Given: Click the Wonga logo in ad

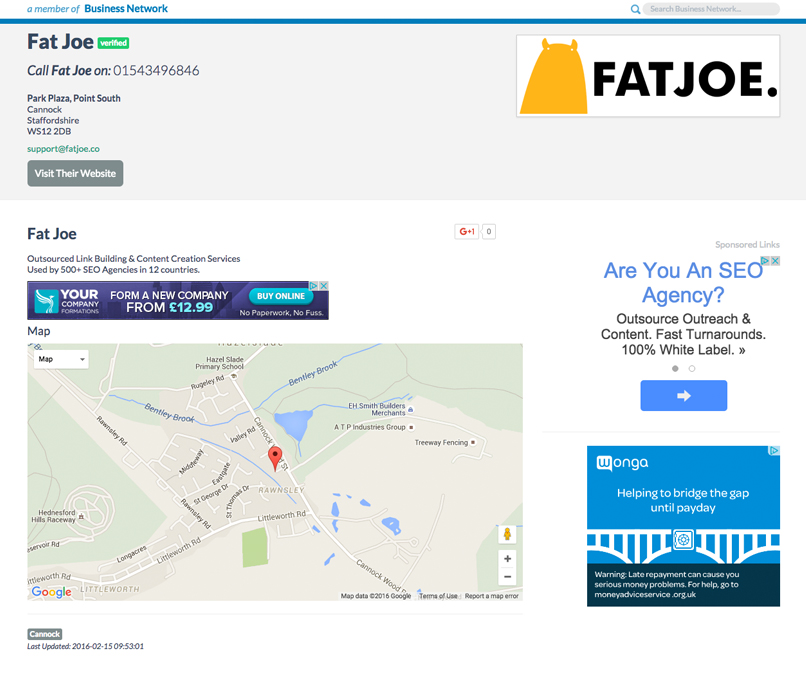Looking at the screenshot, I should point(622,463).
